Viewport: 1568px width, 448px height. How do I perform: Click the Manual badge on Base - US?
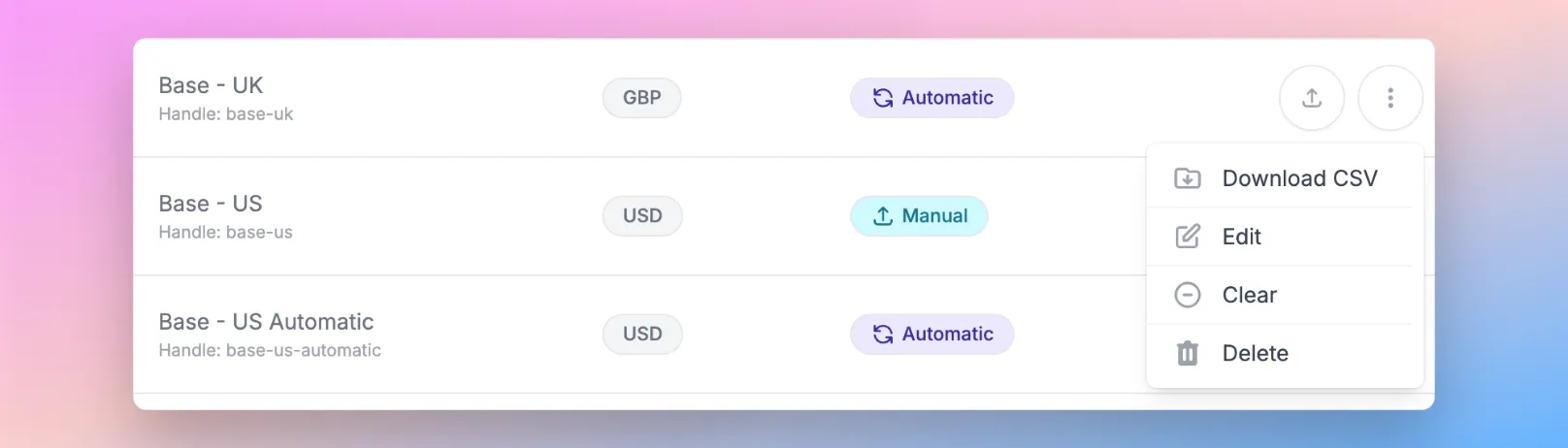coord(920,216)
